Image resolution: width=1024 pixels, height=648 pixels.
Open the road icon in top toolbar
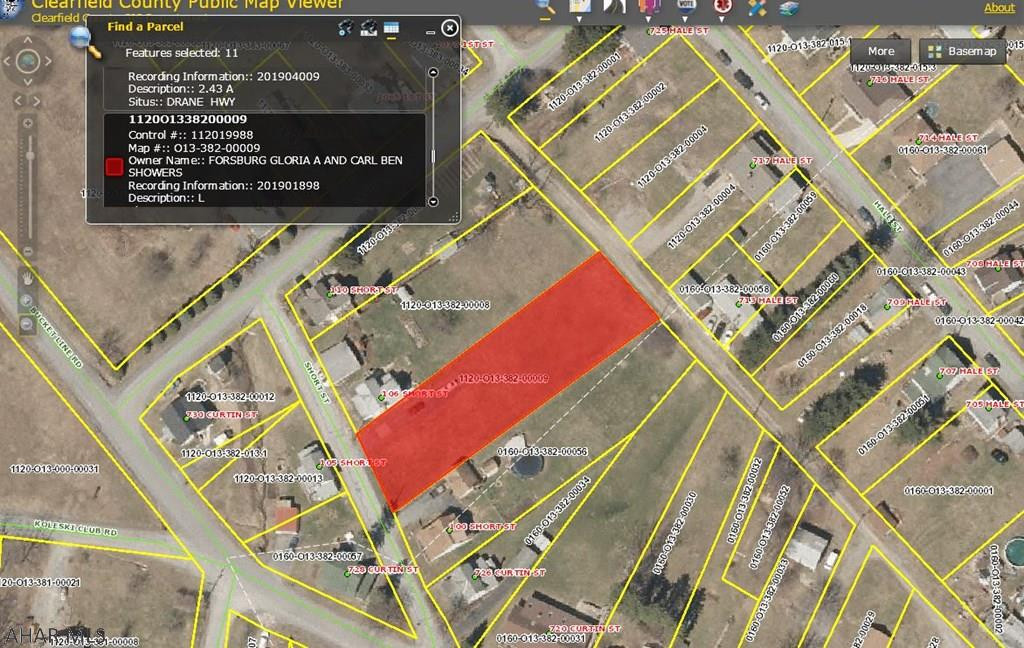617,6
